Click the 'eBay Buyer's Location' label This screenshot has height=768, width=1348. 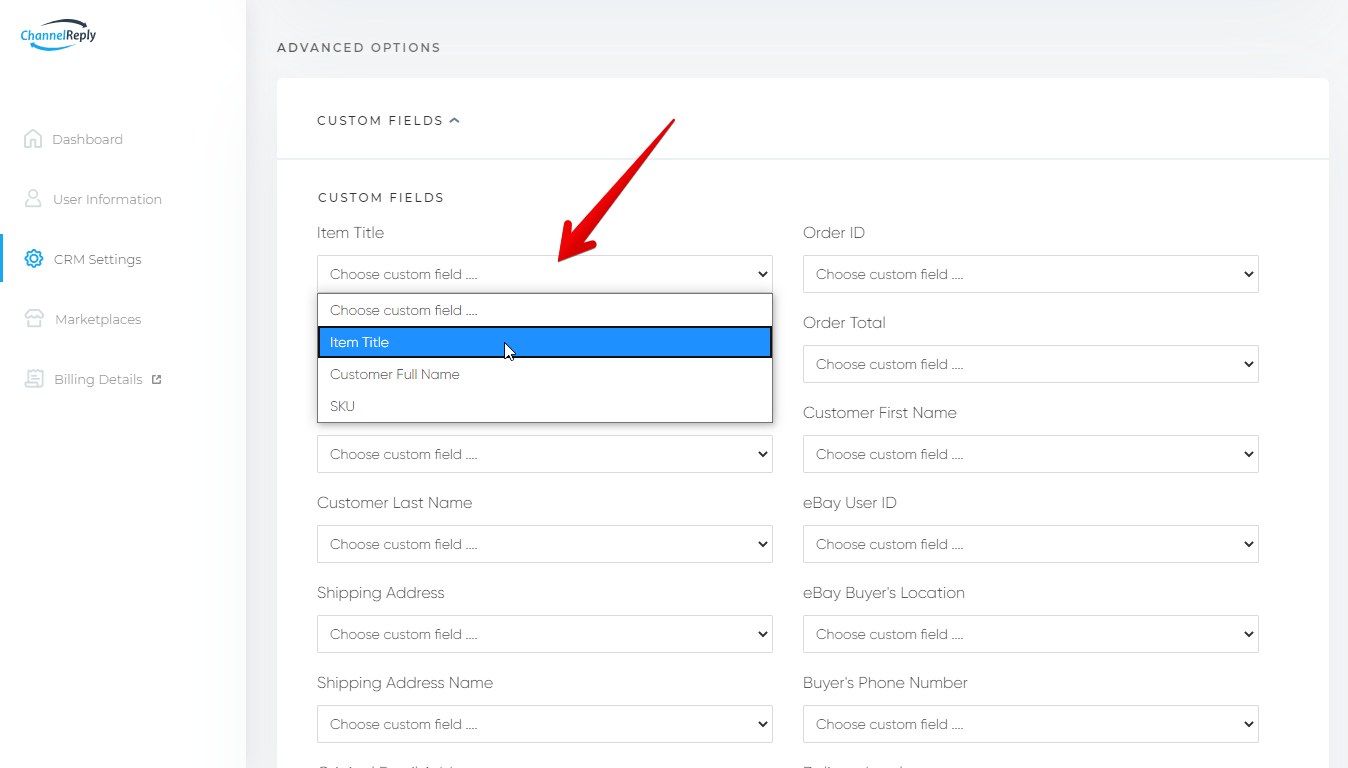coord(884,592)
